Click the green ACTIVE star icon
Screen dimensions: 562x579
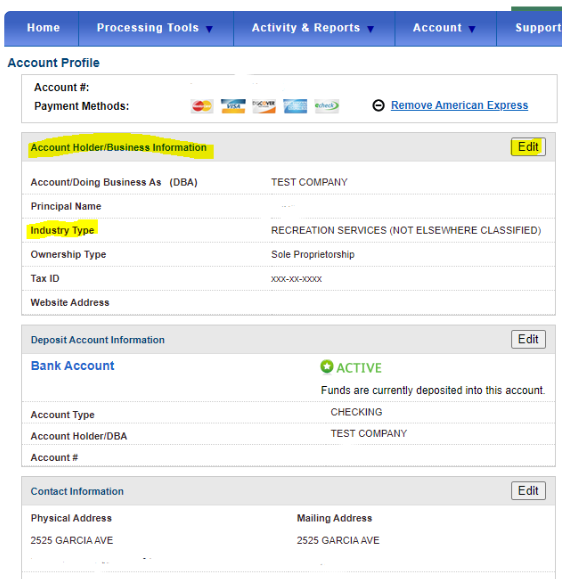(x=326, y=367)
